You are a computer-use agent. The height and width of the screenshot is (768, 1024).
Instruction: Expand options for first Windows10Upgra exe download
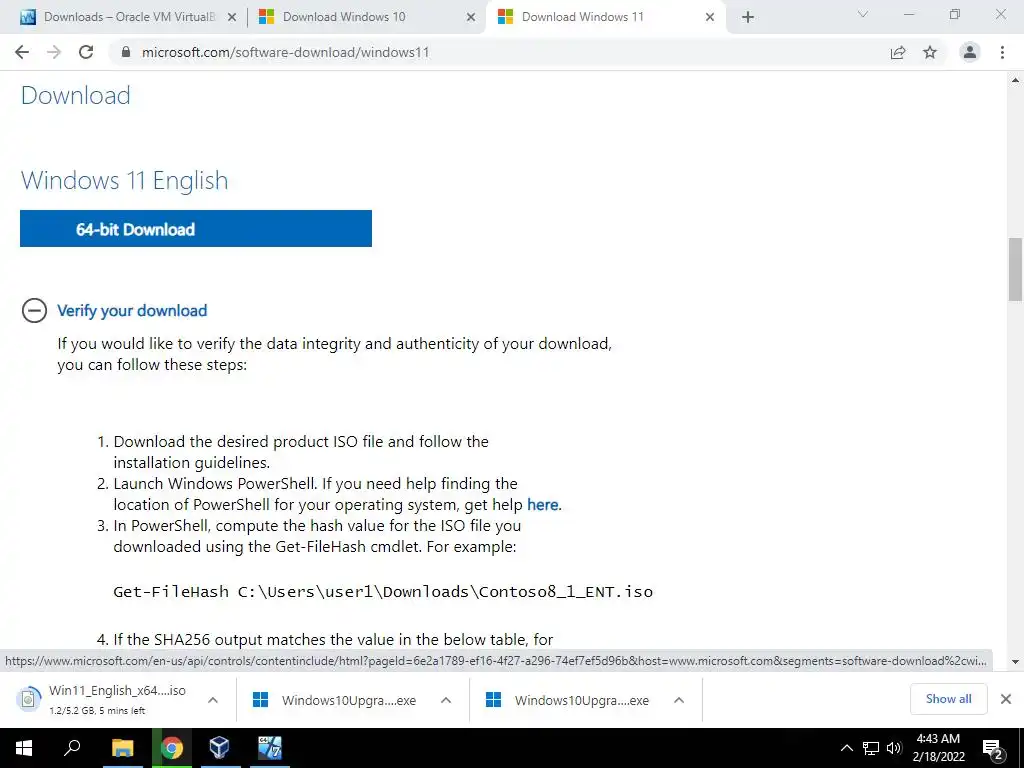[446, 700]
